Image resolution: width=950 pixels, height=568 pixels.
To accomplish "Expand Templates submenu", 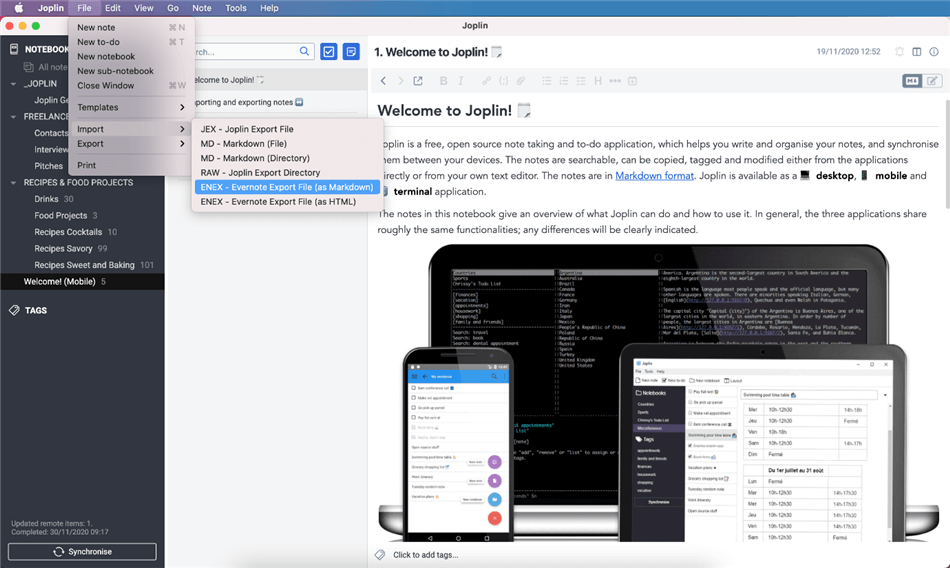I will coord(131,107).
